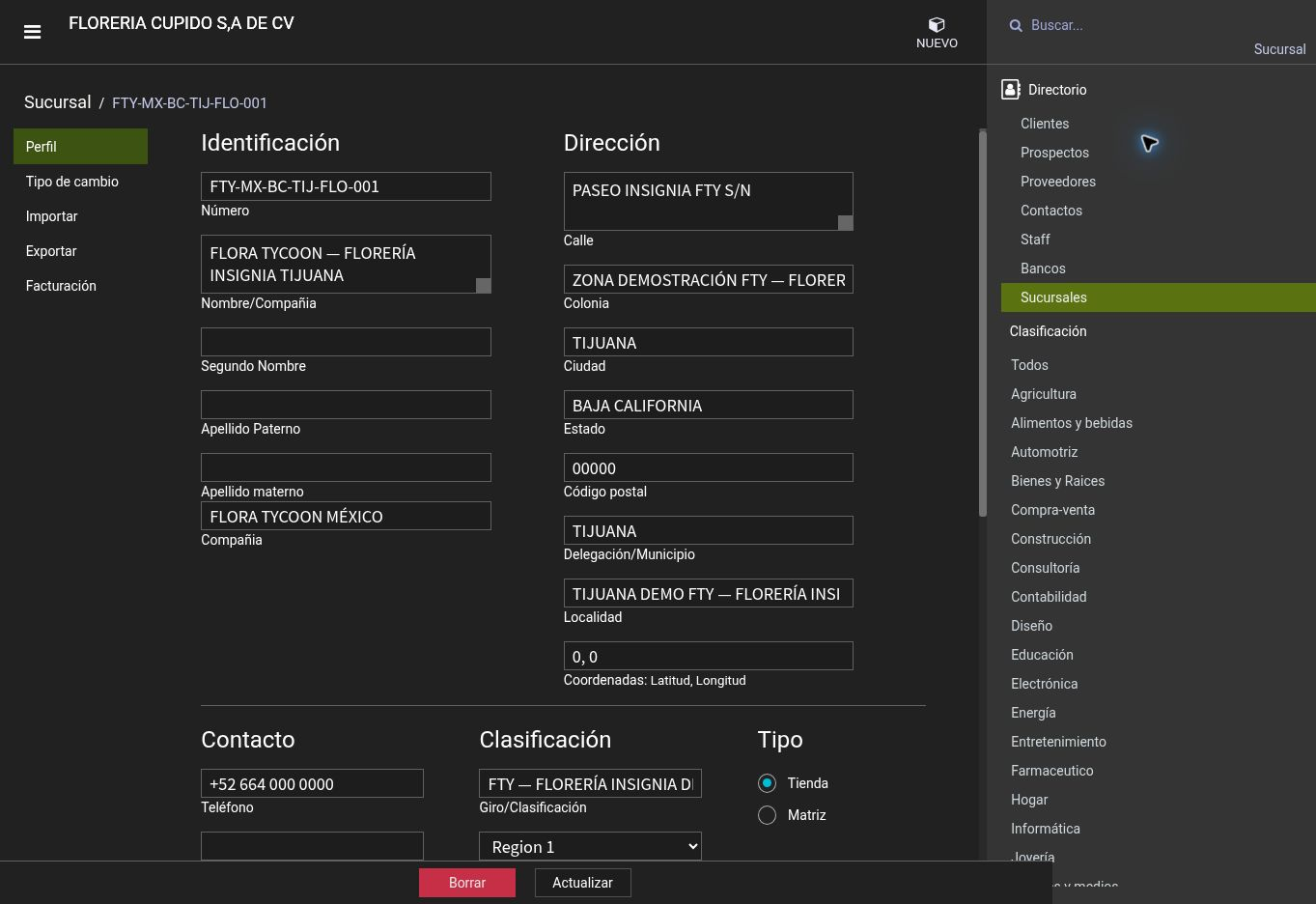Select the Tienda radio button
The height and width of the screenshot is (904, 1316).
(x=767, y=783)
